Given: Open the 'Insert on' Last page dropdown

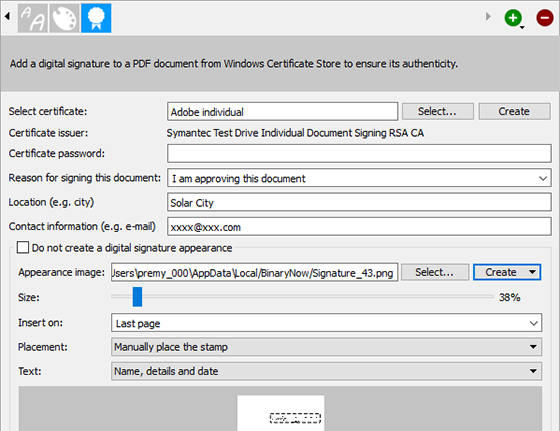Looking at the screenshot, I should click(x=534, y=323).
